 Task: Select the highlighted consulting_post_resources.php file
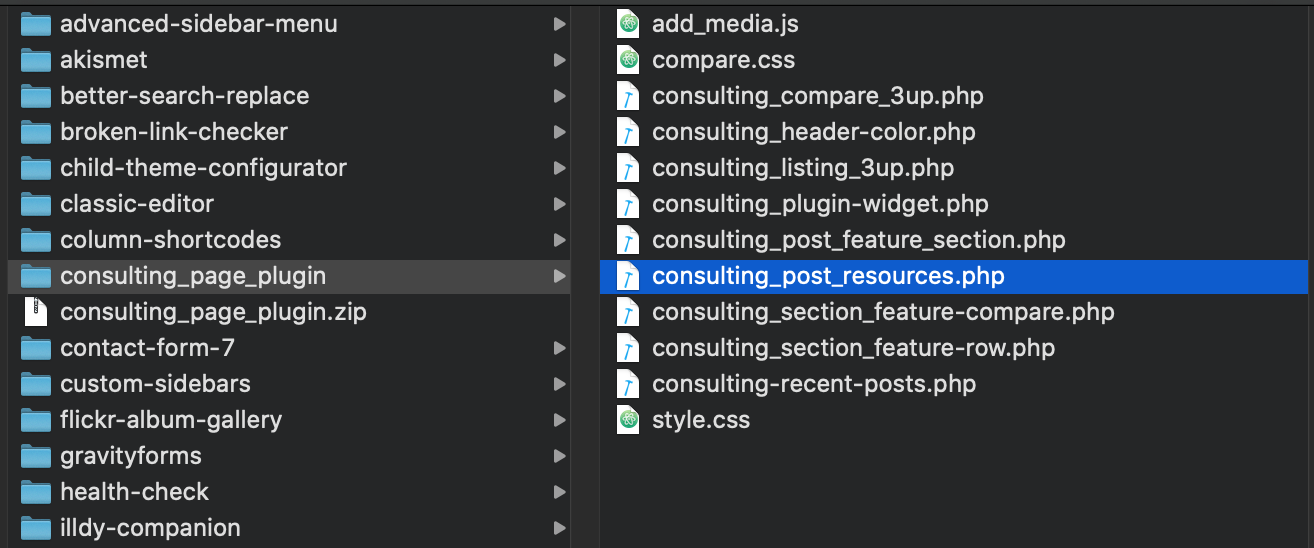(828, 276)
